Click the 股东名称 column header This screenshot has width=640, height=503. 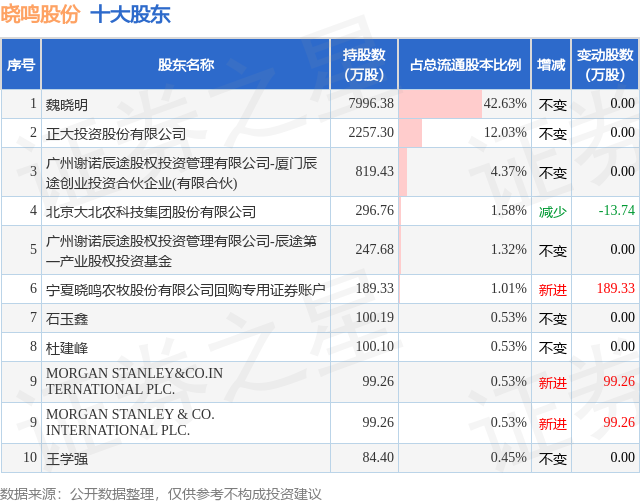186,65
